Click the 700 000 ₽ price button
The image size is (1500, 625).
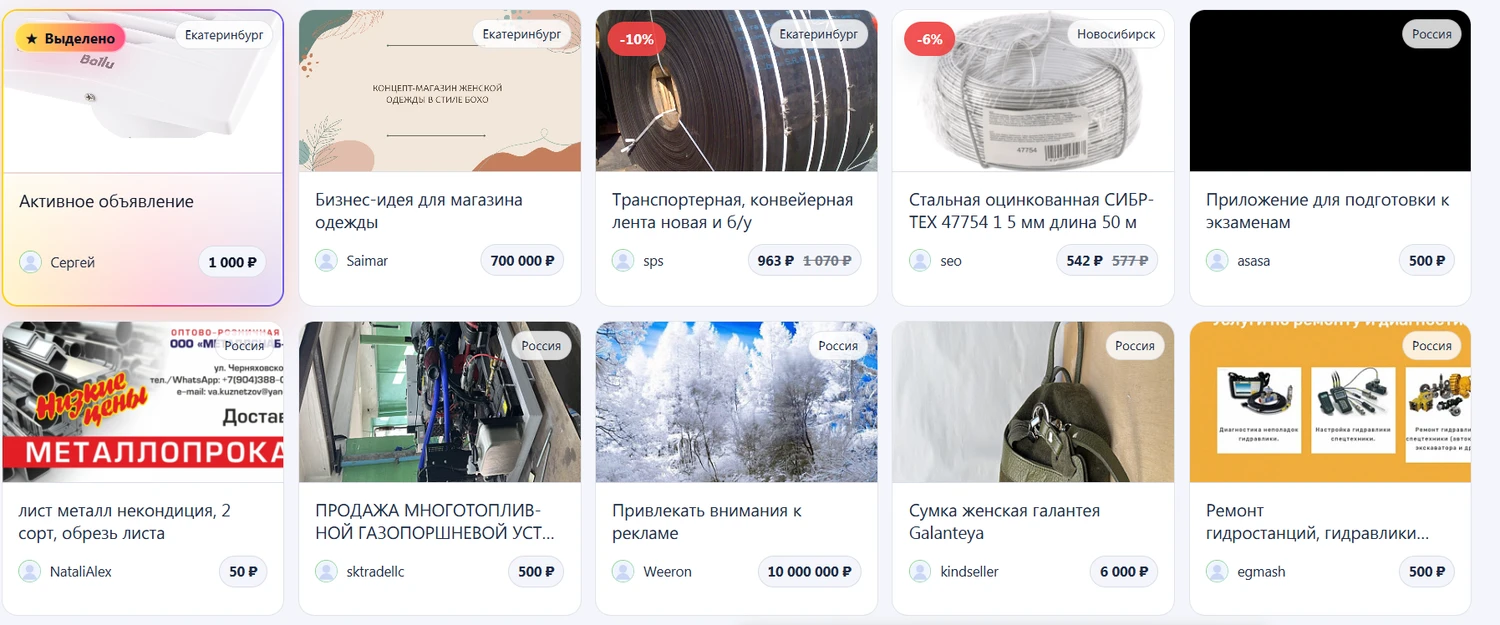coord(522,261)
